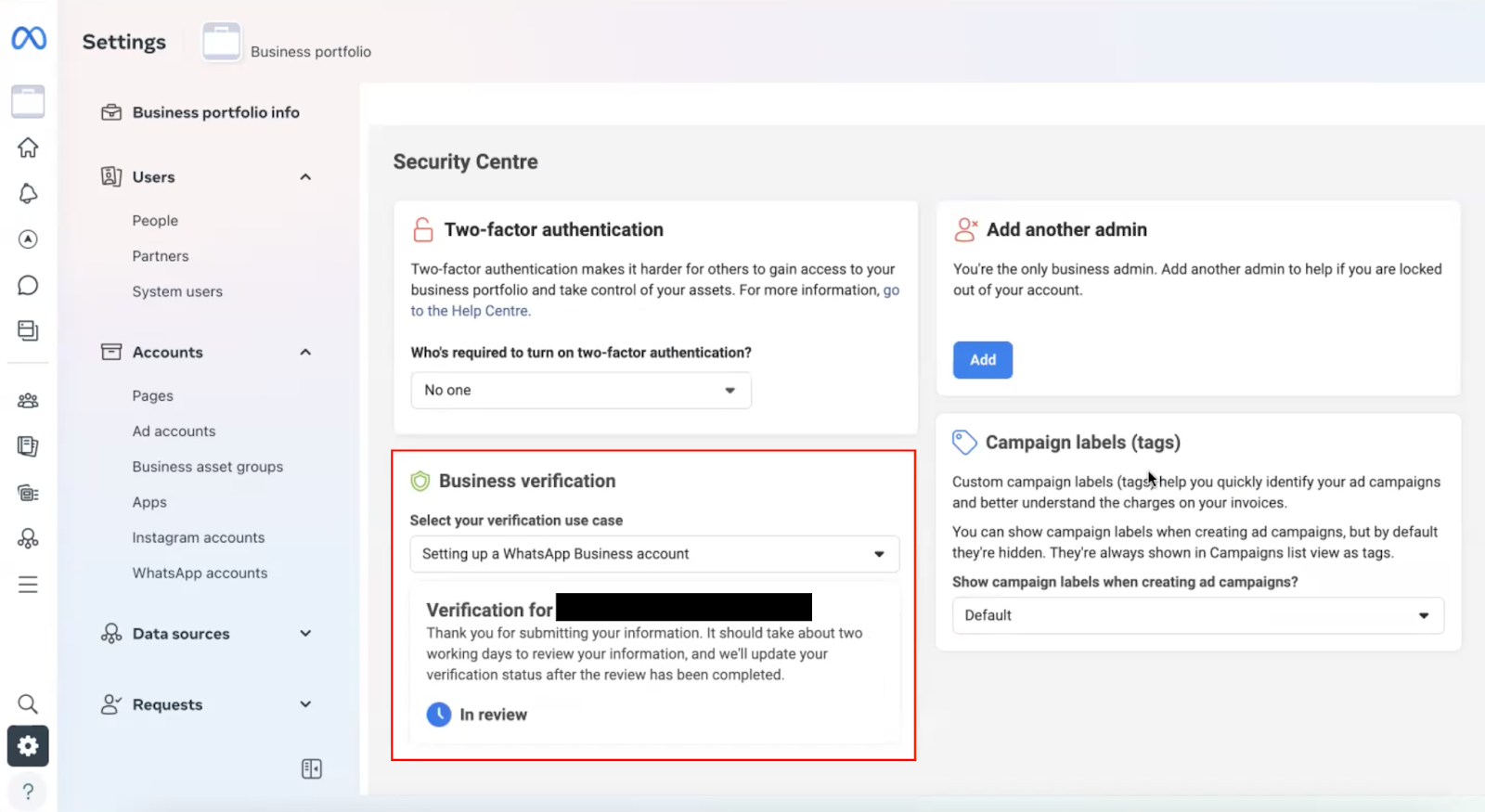Select WhatsApp accounts menu item
Viewport: 1485px width, 812px height.
(200, 574)
